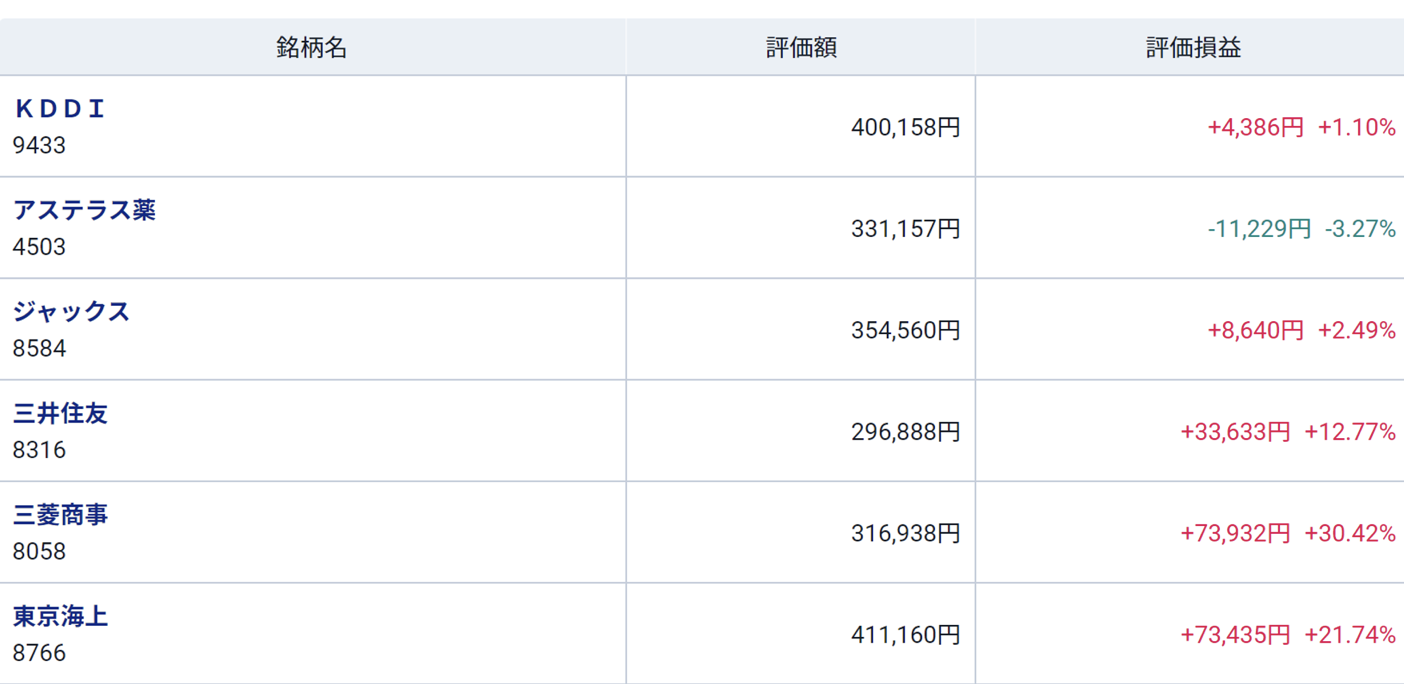Image resolution: width=1404 pixels, height=684 pixels.
Task: Click the 評価額 column header
Action: point(801,47)
